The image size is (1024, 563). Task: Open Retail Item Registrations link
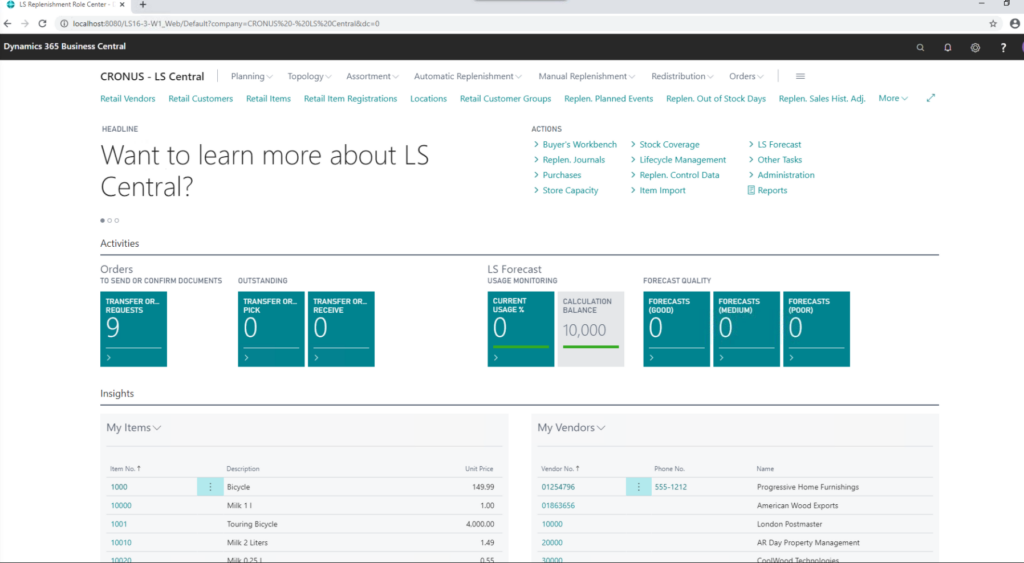click(x=350, y=99)
